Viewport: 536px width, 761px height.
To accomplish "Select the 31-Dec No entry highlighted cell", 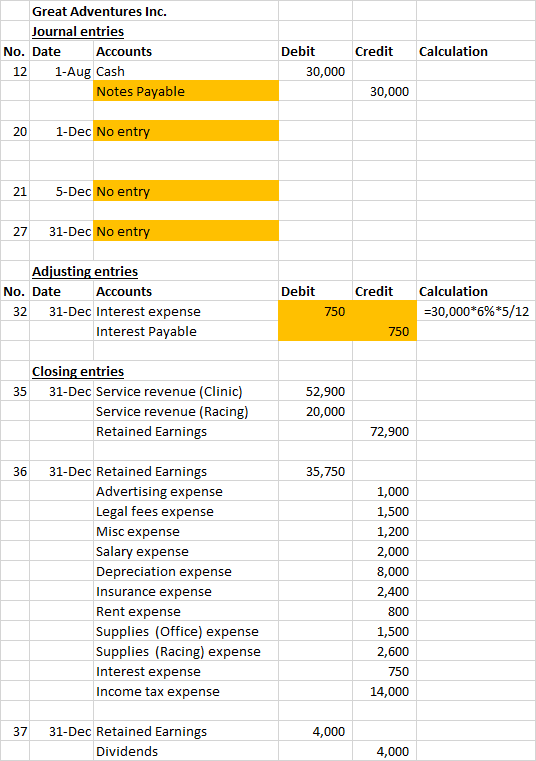I will click(186, 232).
